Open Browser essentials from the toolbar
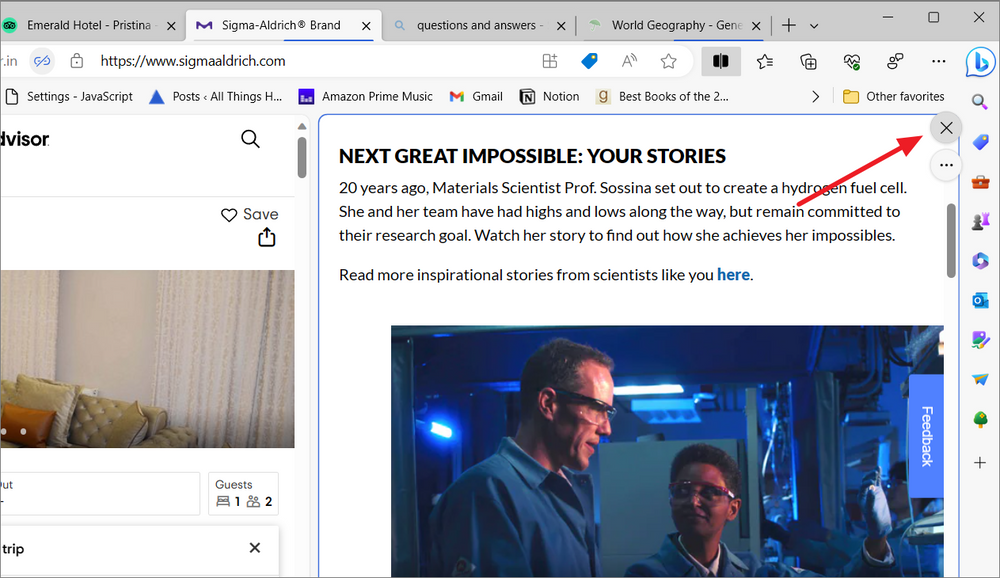The height and width of the screenshot is (578, 1000). [853, 61]
